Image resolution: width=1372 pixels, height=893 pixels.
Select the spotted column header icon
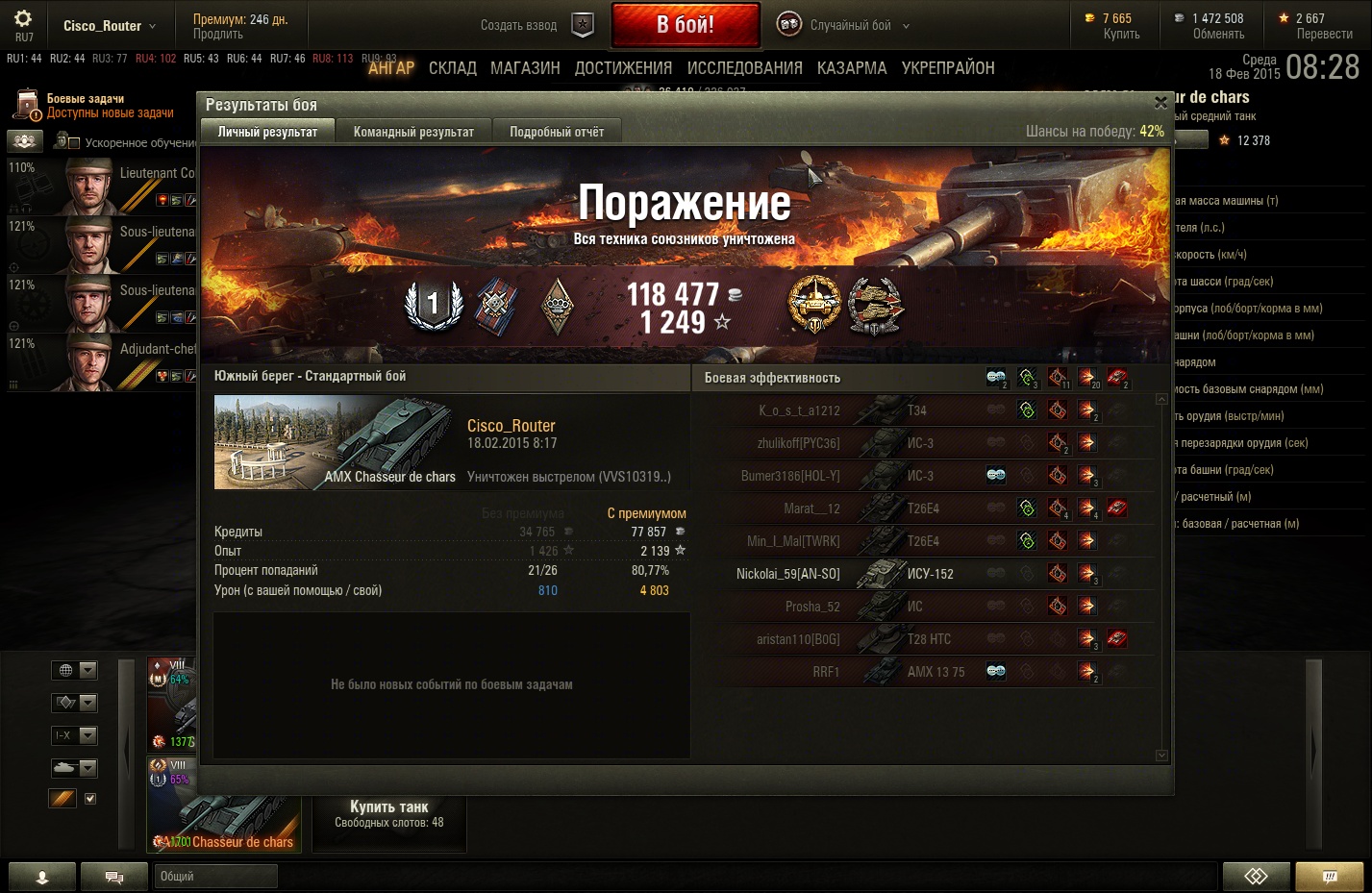coord(996,377)
